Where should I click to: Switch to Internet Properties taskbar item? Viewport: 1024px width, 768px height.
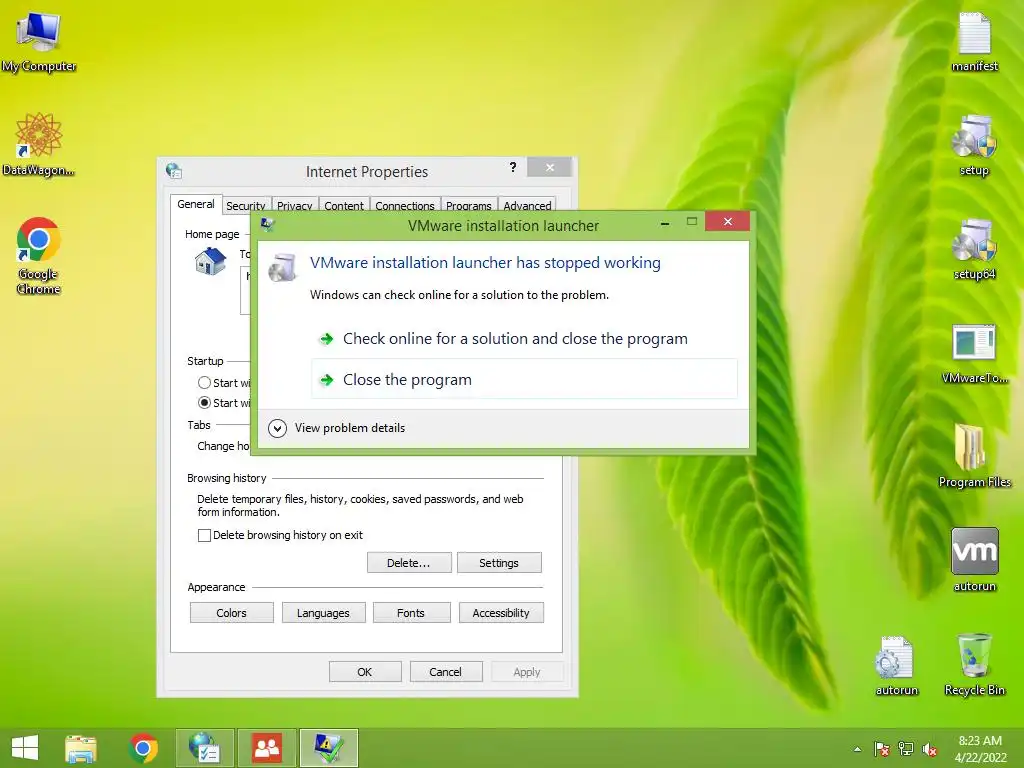pos(204,748)
